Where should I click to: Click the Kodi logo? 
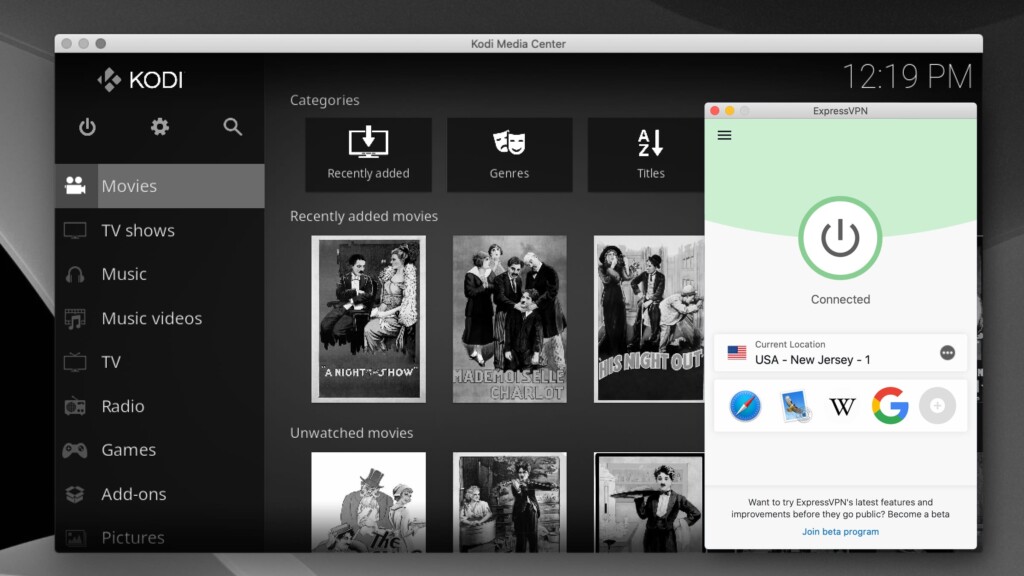click(x=140, y=80)
